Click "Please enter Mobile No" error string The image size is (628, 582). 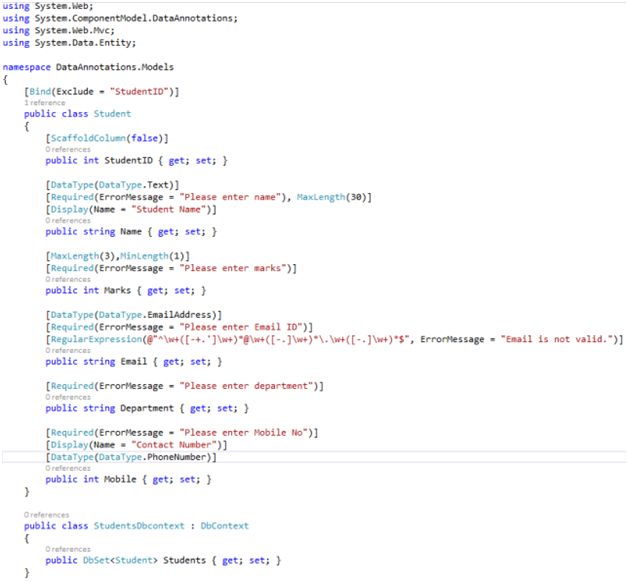click(243, 433)
